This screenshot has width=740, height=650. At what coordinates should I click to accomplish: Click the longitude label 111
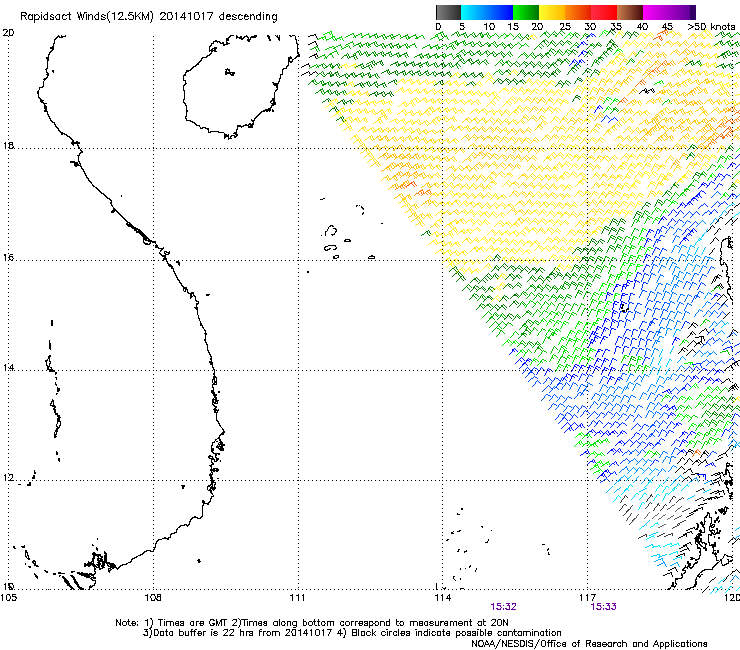tap(297, 598)
